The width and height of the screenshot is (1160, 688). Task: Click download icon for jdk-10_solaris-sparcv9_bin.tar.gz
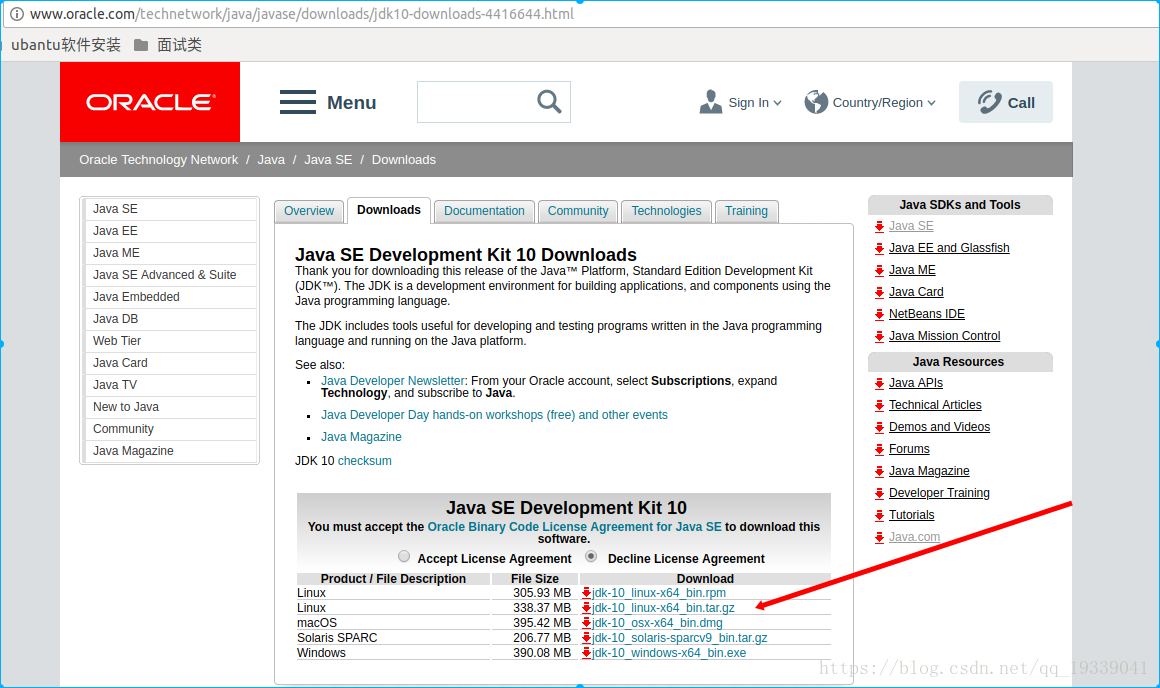point(586,638)
